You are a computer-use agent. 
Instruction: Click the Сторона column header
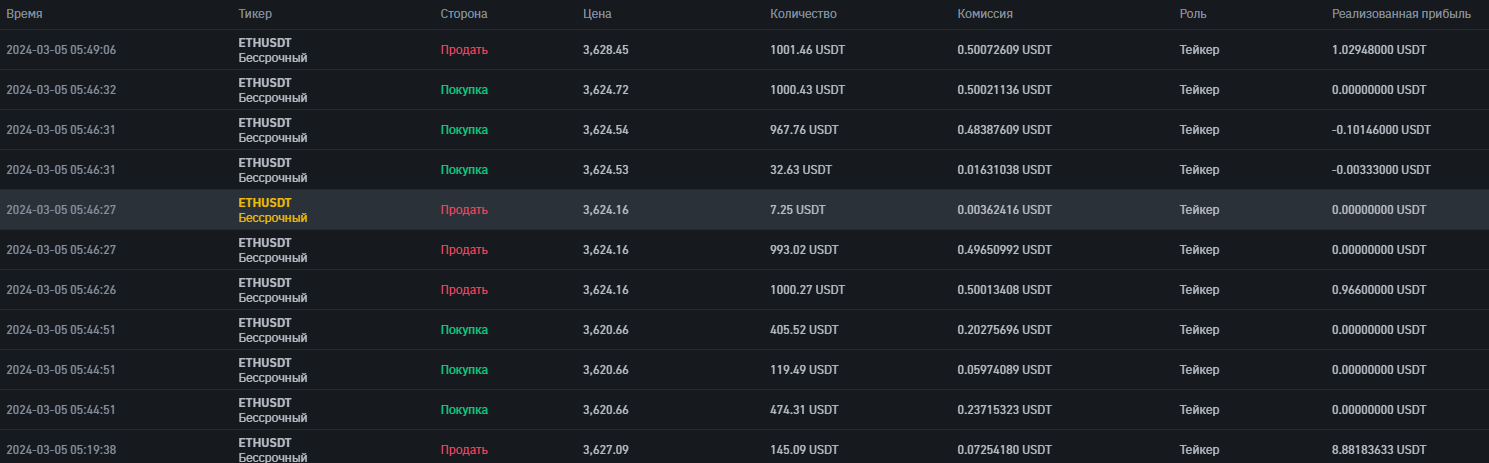pyautogui.click(x=464, y=14)
